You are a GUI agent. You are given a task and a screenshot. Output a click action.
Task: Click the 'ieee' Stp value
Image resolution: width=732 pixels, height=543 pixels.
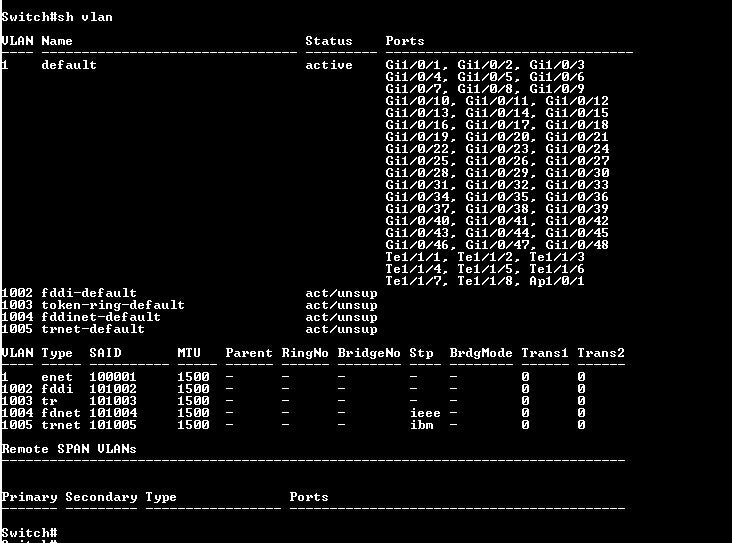coord(425,413)
